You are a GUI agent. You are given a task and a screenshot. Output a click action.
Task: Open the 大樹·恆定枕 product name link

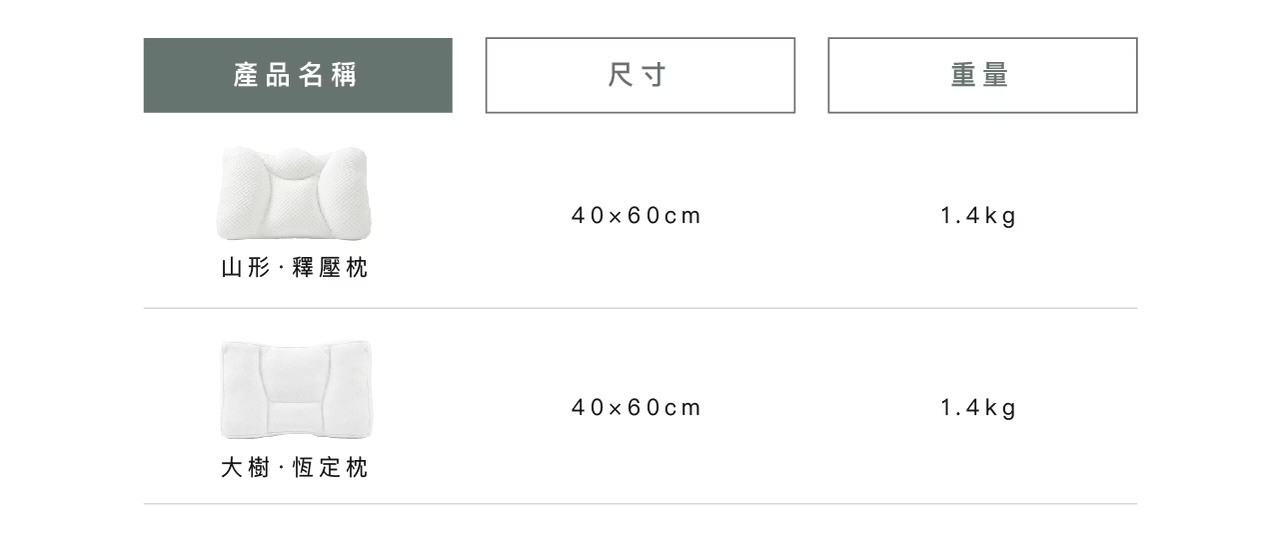coord(294,467)
